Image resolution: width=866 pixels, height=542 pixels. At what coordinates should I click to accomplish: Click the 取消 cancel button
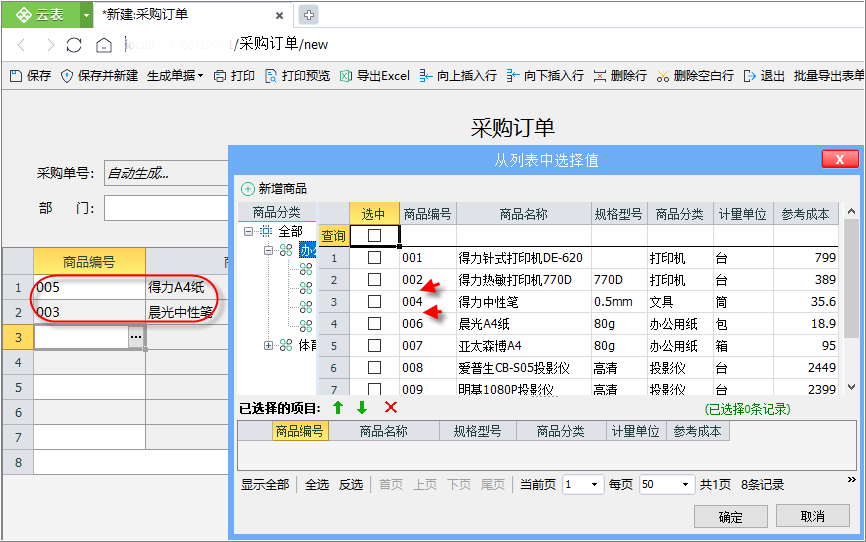click(x=812, y=516)
